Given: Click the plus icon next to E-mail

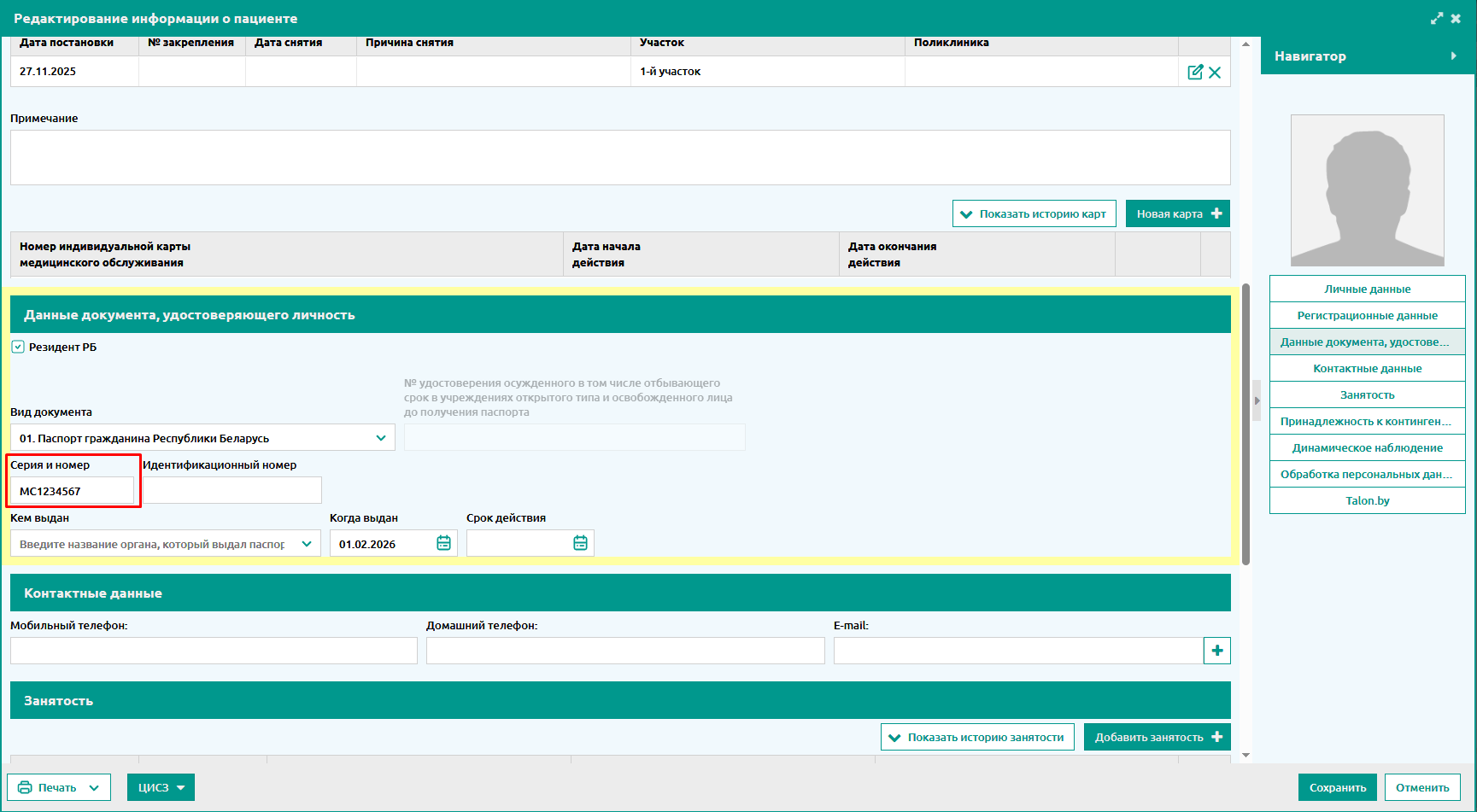Looking at the screenshot, I should coord(1216,651).
